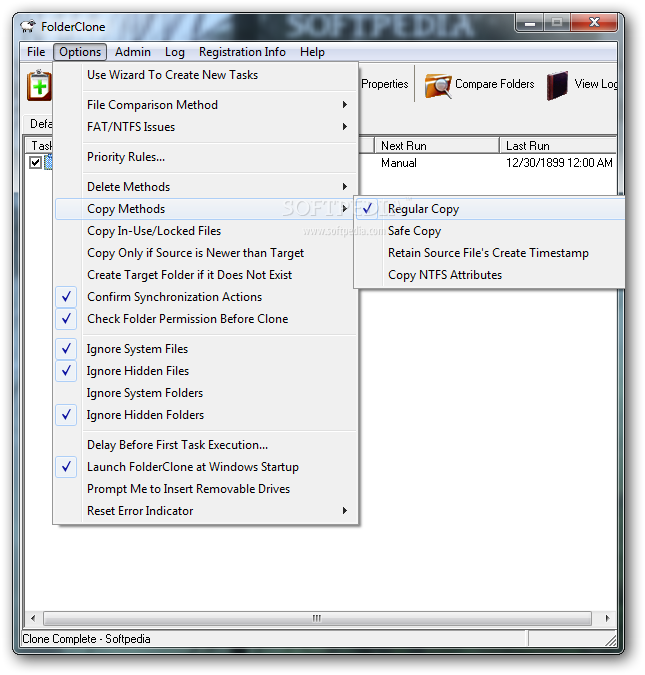The height and width of the screenshot is (675, 645).
Task: Expand Delete Methods submenu
Action: click(207, 187)
